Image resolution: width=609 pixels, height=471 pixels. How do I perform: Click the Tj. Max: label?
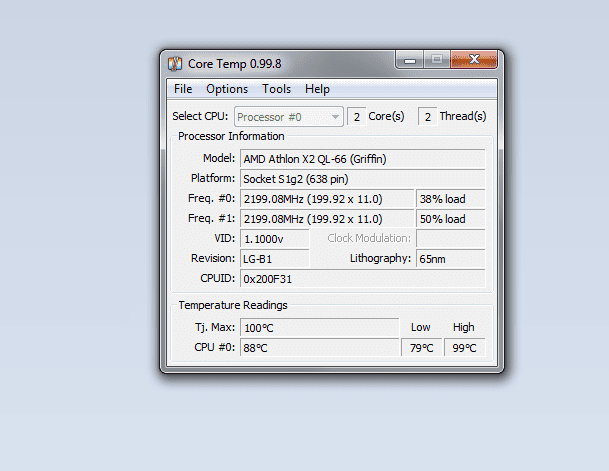215,328
